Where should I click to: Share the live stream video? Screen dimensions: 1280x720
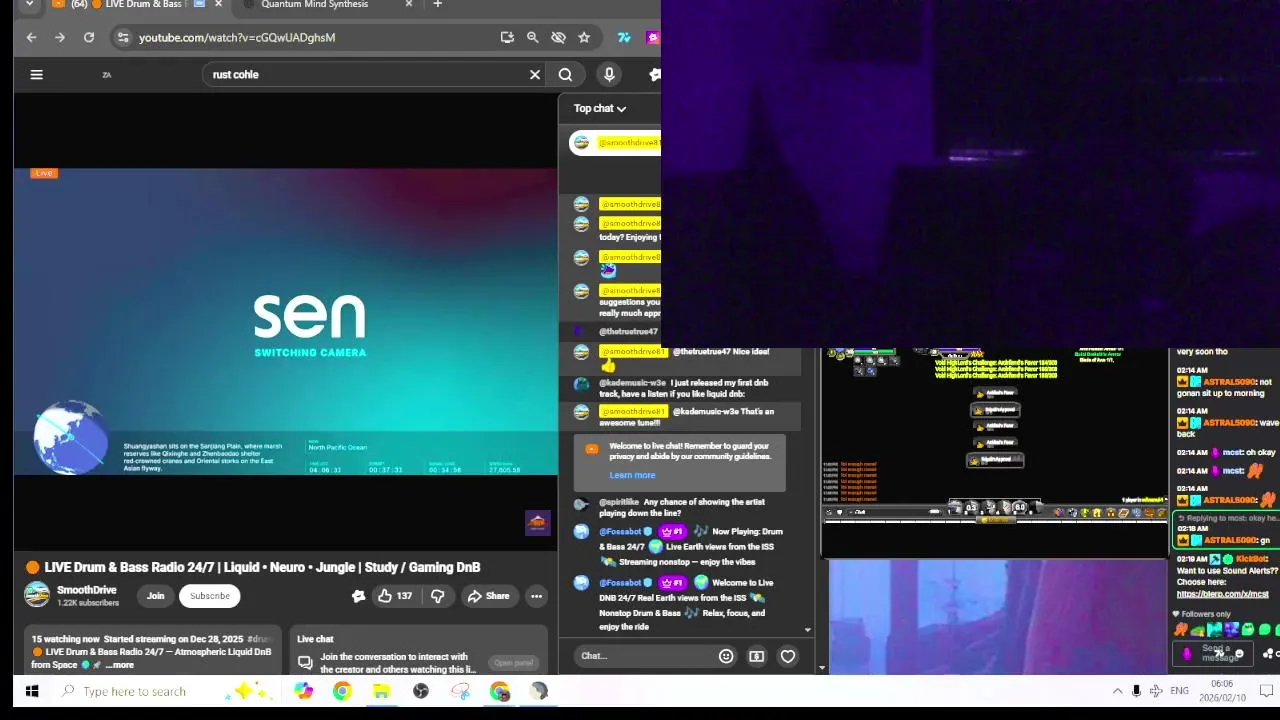click(x=488, y=596)
